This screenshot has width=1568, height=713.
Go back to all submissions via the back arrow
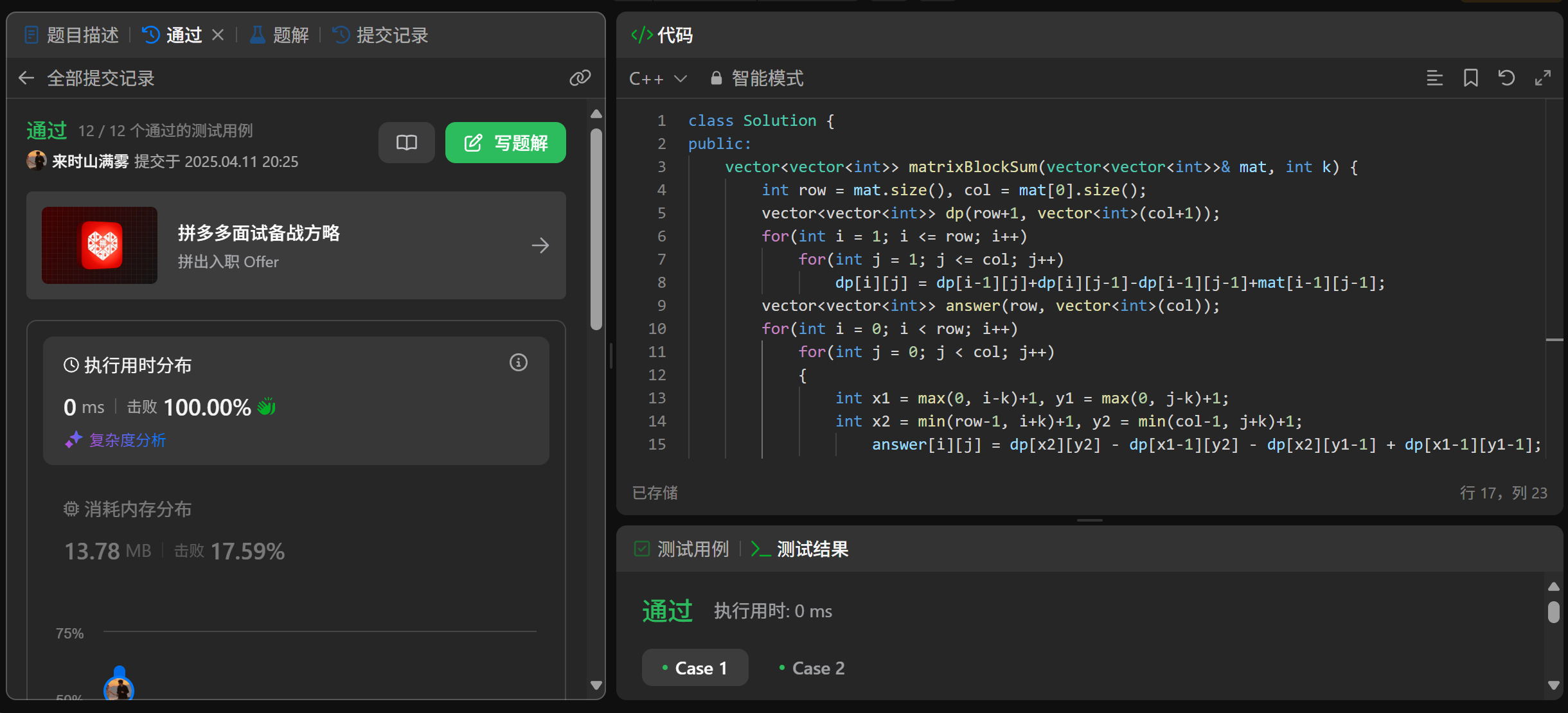coord(26,78)
